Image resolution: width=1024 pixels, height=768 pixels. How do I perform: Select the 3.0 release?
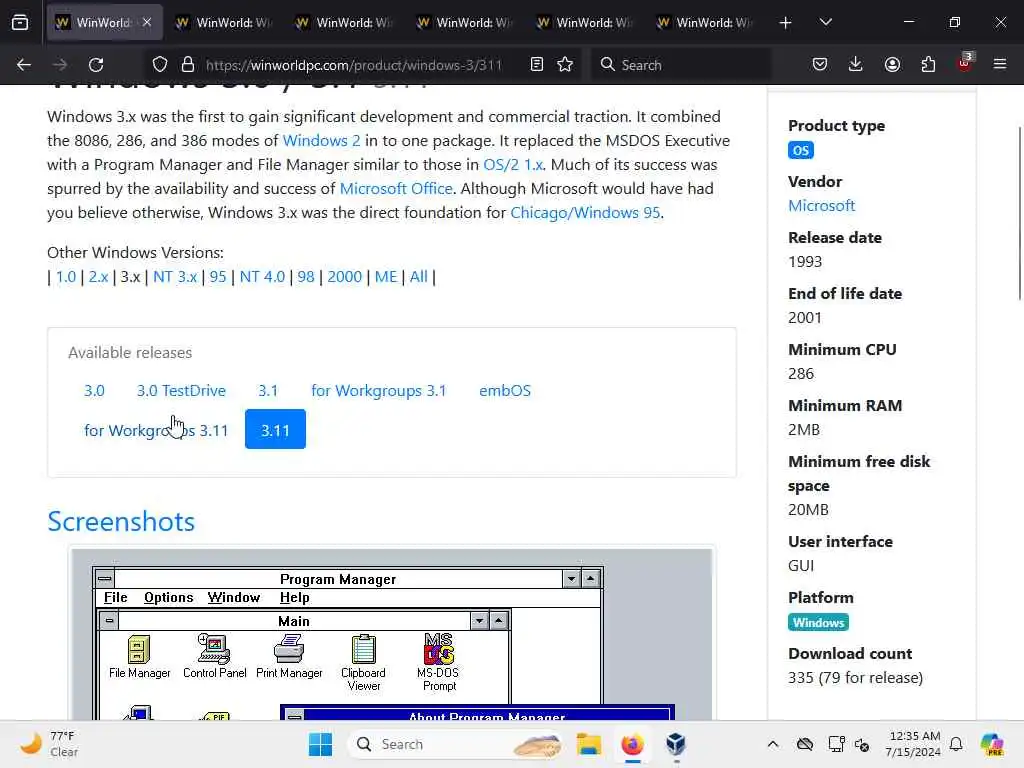94,391
